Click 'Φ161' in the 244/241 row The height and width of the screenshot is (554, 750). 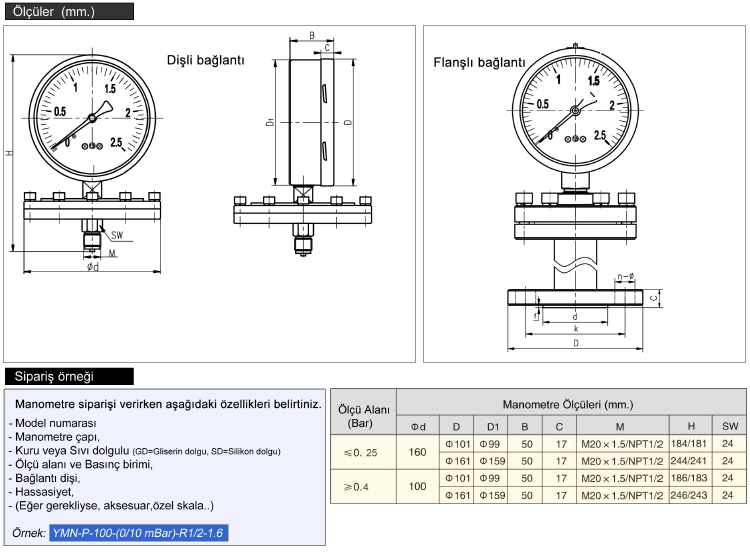[458, 461]
